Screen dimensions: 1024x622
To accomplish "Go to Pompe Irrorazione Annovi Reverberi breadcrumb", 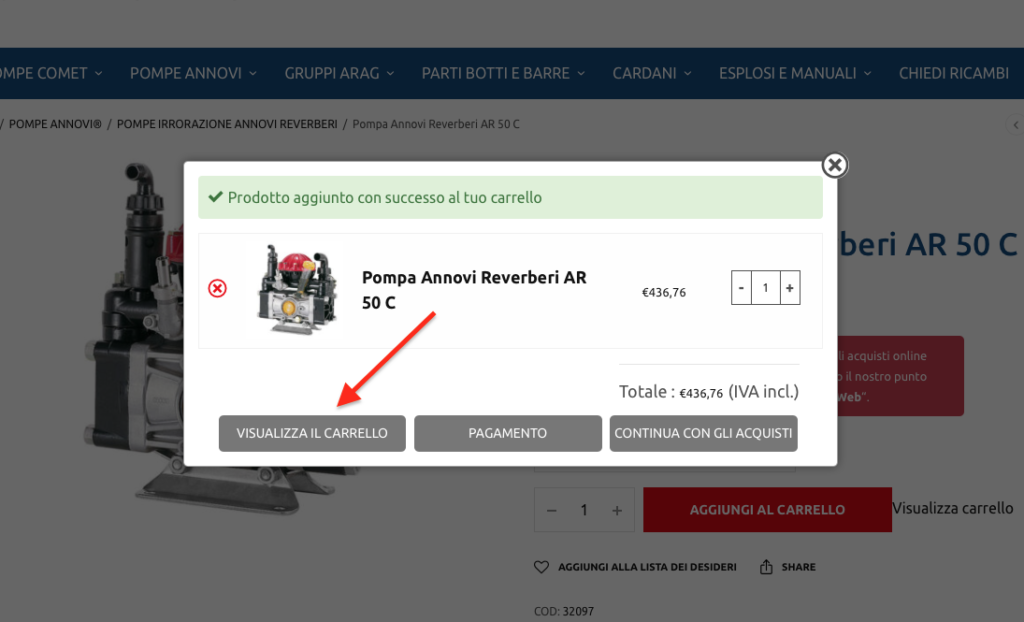I will point(227,124).
